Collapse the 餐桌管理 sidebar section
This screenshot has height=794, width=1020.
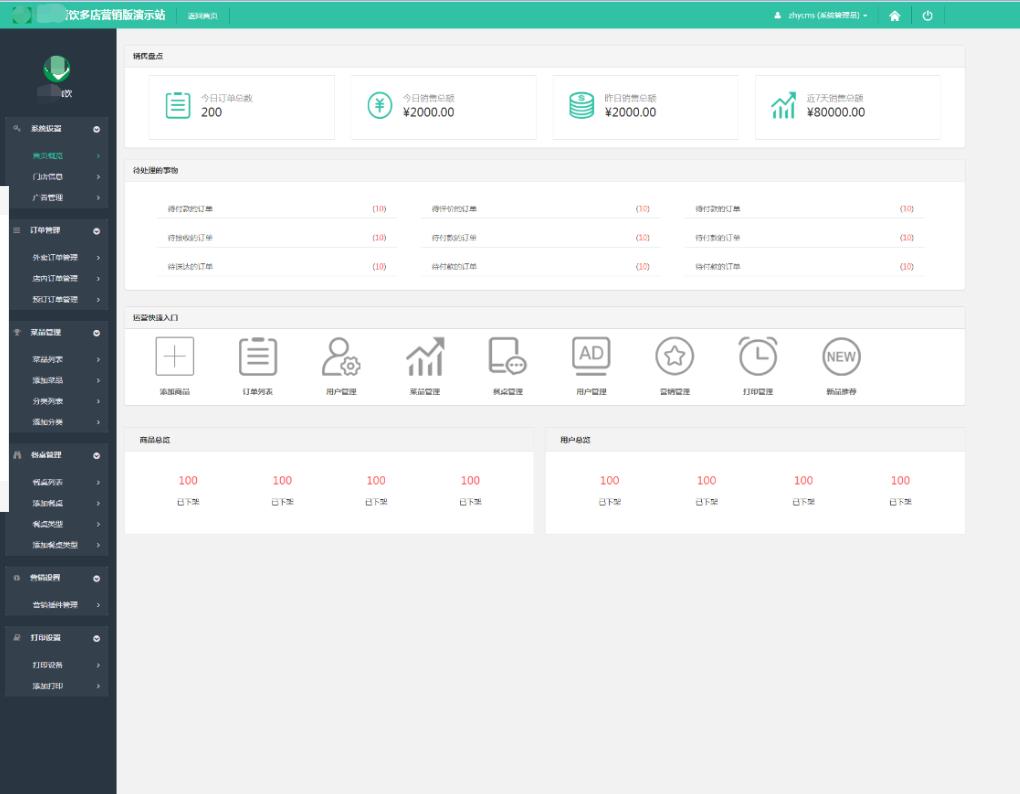tap(96, 455)
